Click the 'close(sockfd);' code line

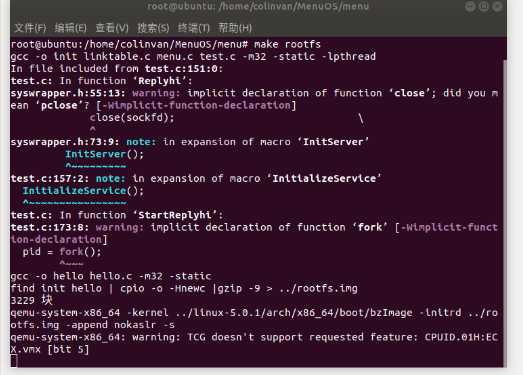(x=132, y=117)
